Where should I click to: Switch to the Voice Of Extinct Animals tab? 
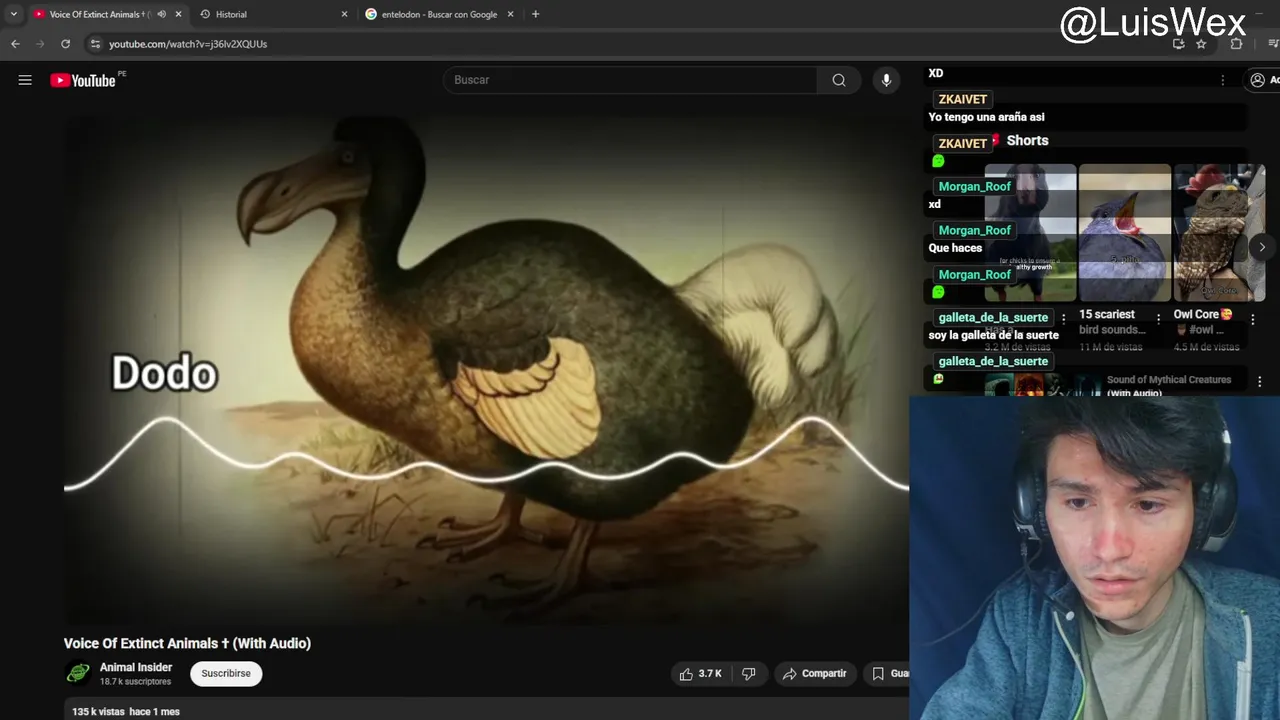(97, 14)
